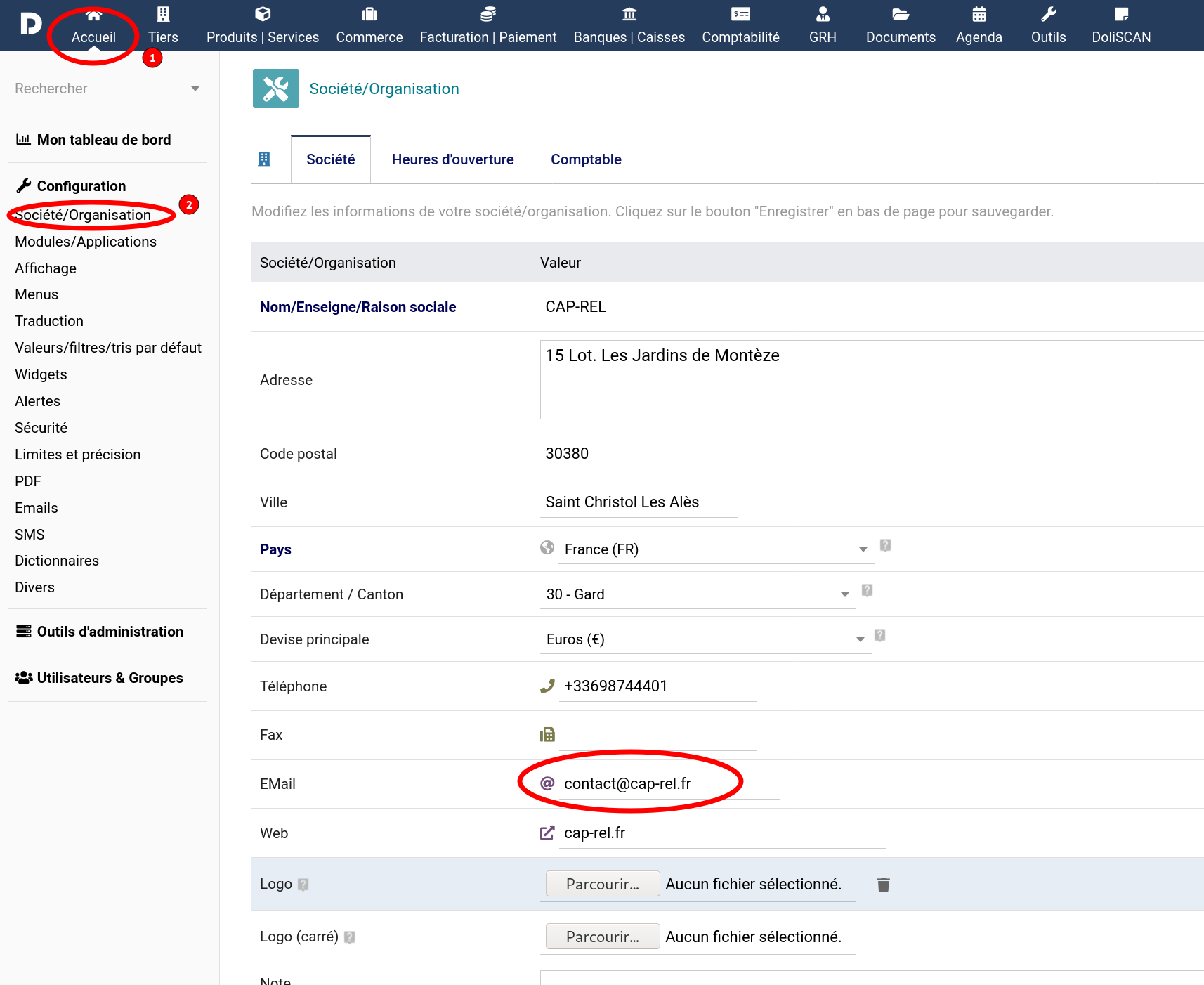Click the Dolibarr logo icon

coord(30,24)
